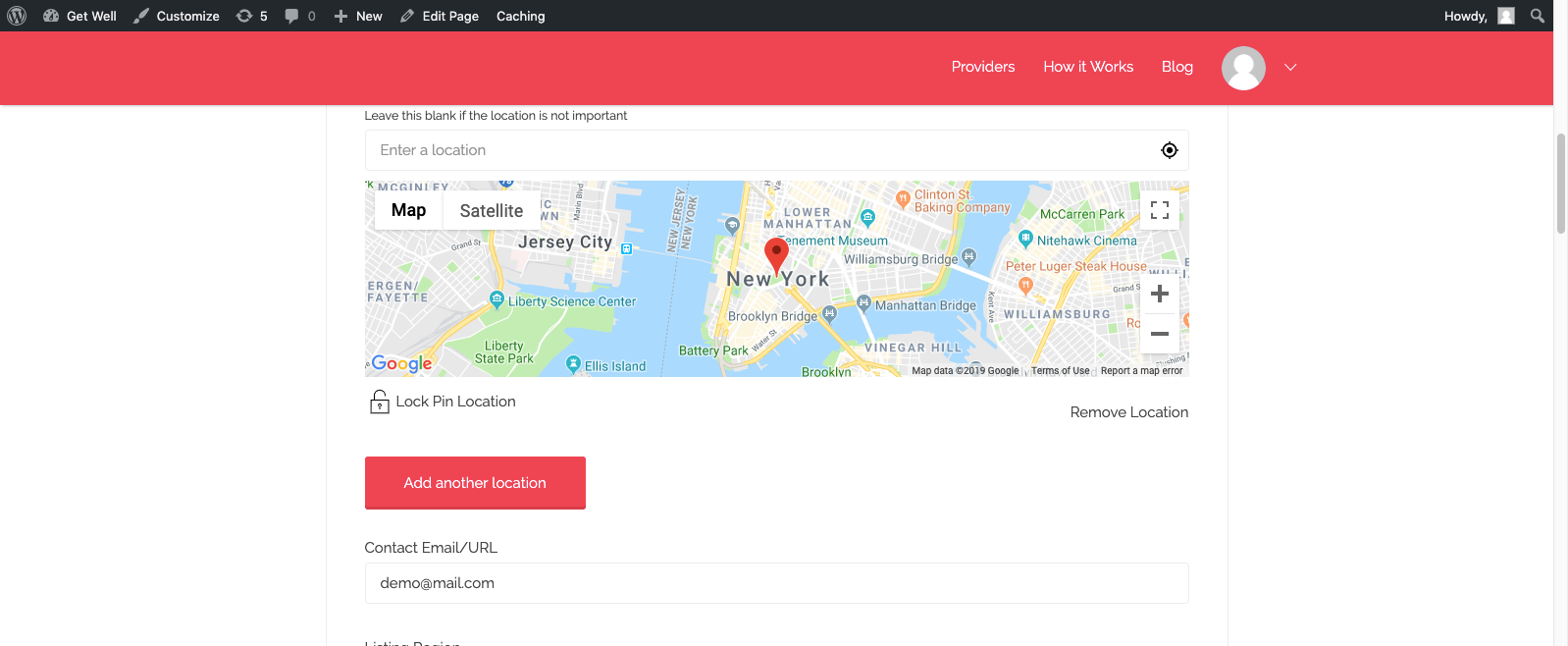Open the Caching menu
Viewport: 1568px width, 646px height.
click(x=520, y=16)
